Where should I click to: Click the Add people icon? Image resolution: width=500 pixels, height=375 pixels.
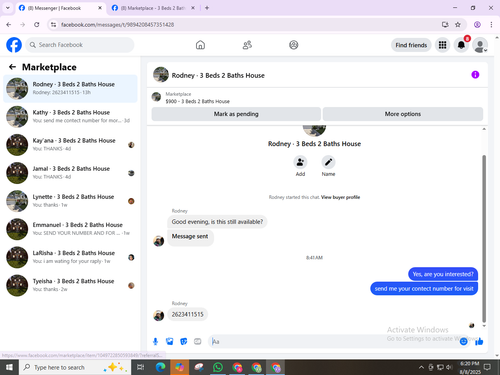point(300,162)
